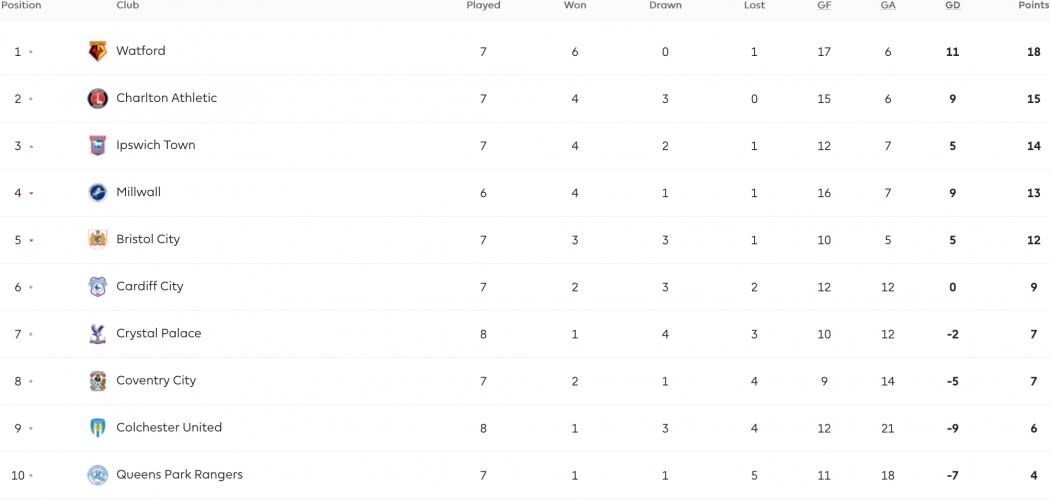Click the Queens Park Rangers badge

[x=98, y=475]
